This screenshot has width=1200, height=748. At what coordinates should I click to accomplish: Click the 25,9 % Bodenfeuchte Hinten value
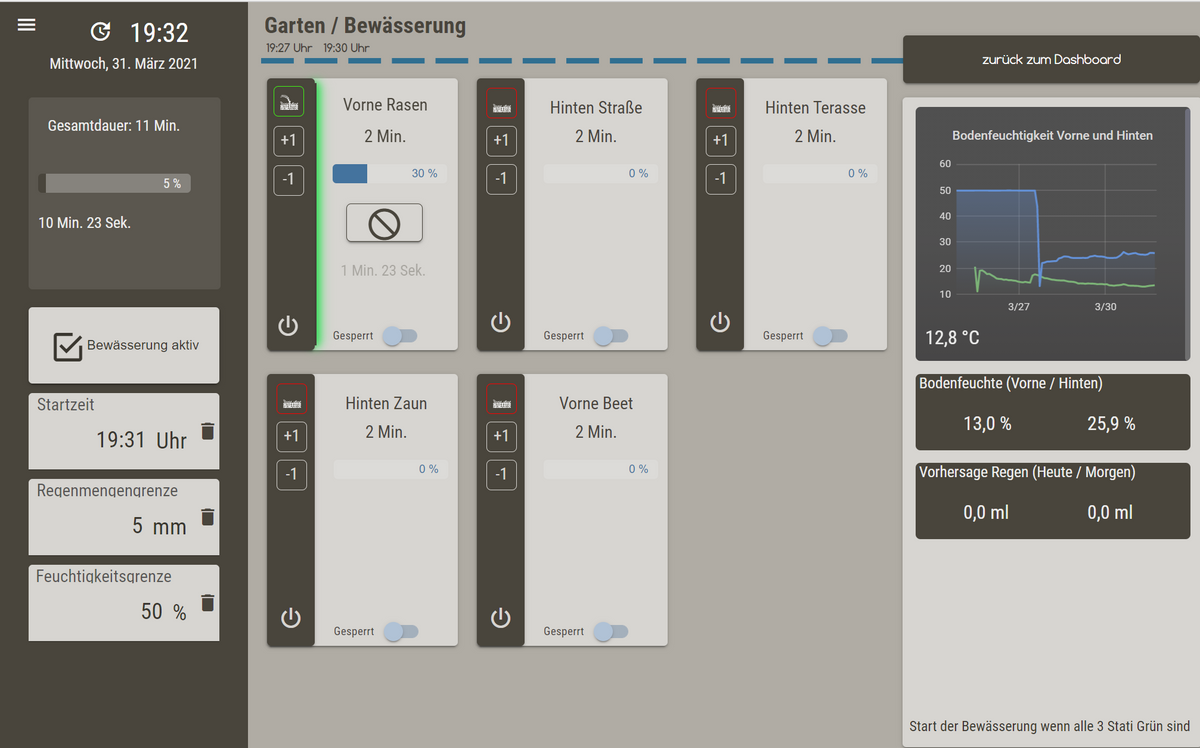click(1111, 424)
